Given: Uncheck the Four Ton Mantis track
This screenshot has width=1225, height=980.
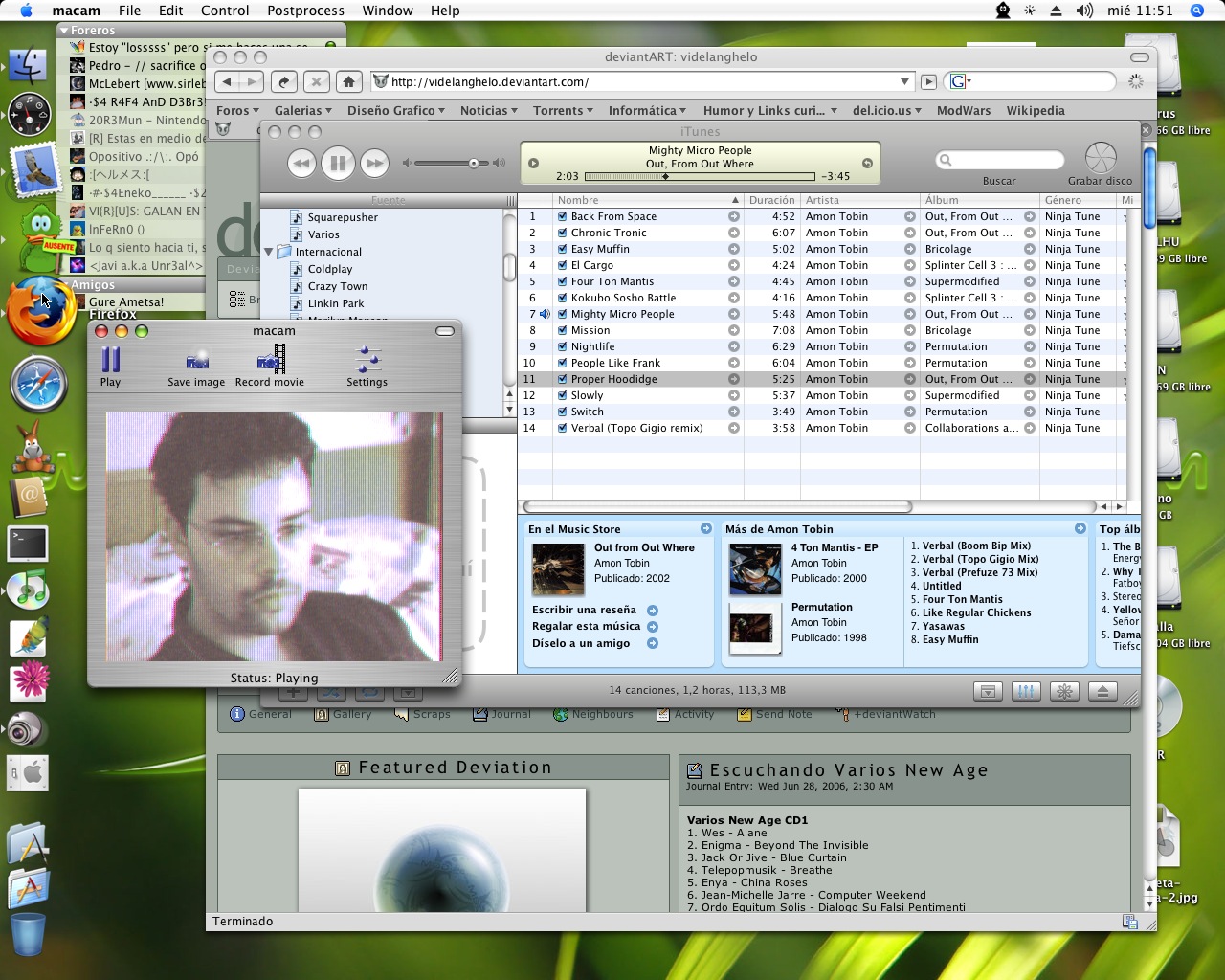Looking at the screenshot, I should tap(563, 282).
